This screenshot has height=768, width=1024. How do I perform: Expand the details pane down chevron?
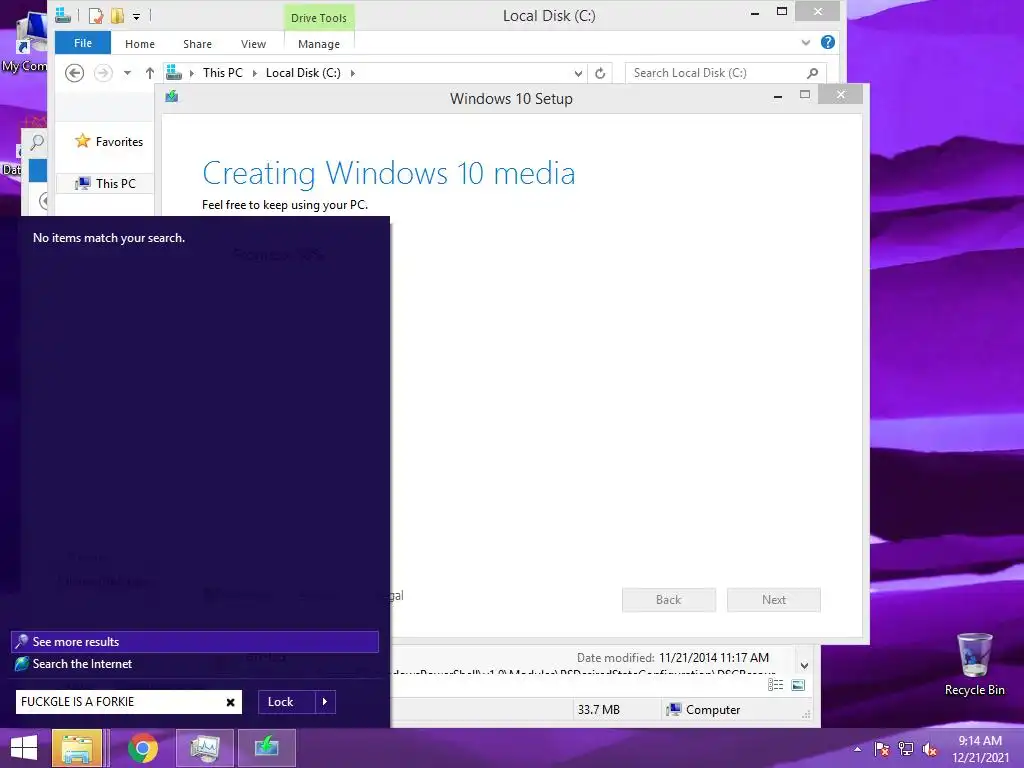click(x=804, y=665)
